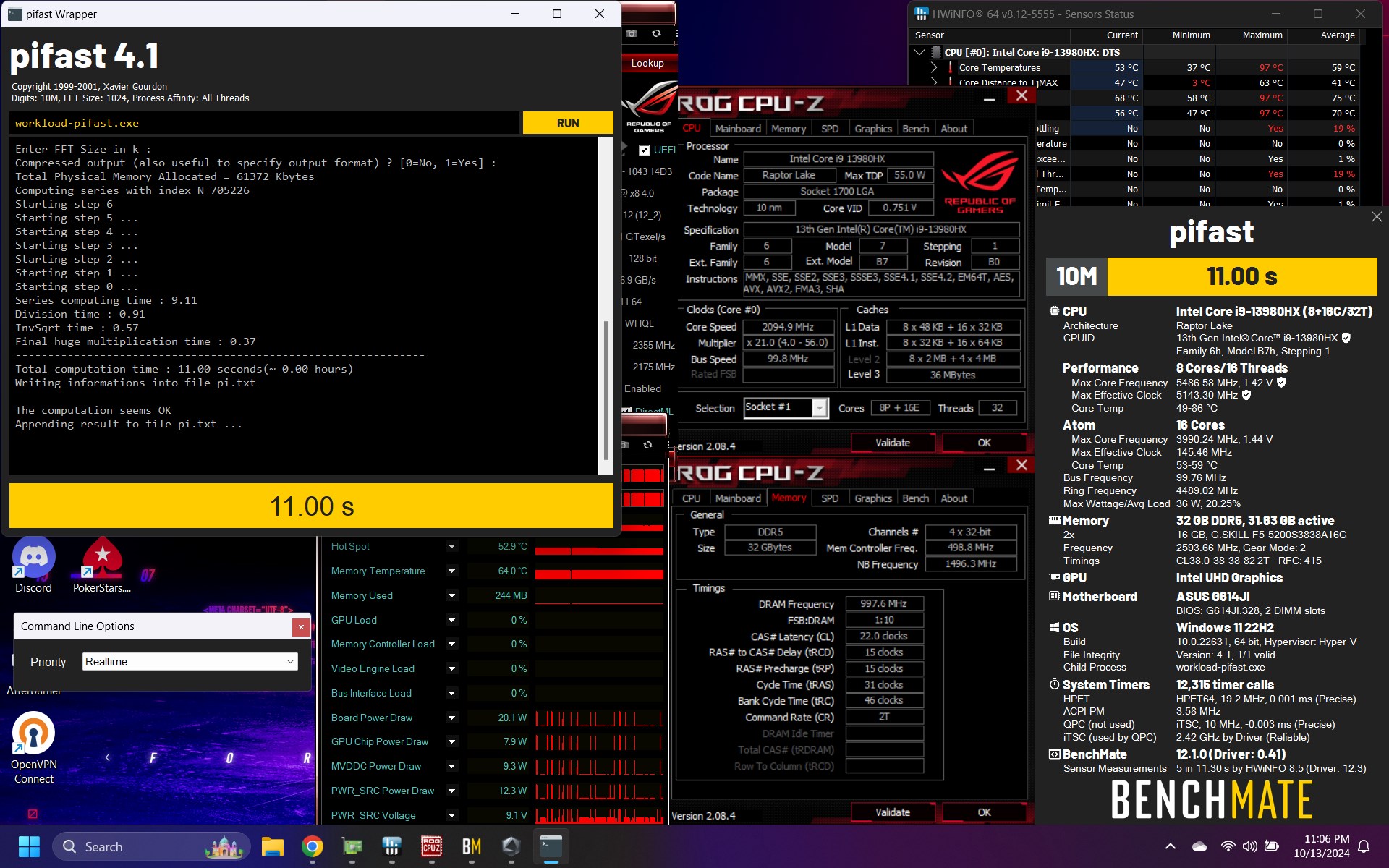Switch to Bench tab in upper CPU-Z

click(915, 129)
